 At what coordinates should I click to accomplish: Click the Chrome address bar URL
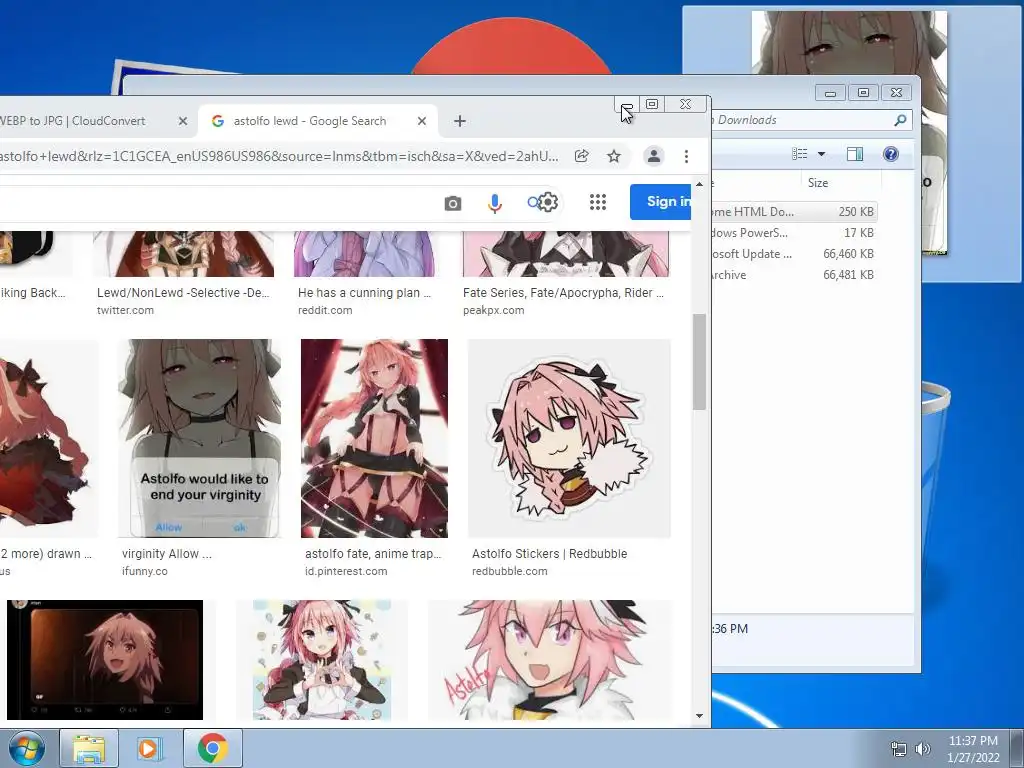click(x=280, y=156)
